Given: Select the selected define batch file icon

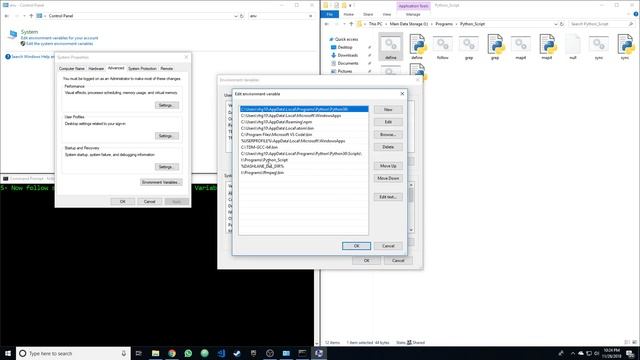Looking at the screenshot, I should (391, 46).
